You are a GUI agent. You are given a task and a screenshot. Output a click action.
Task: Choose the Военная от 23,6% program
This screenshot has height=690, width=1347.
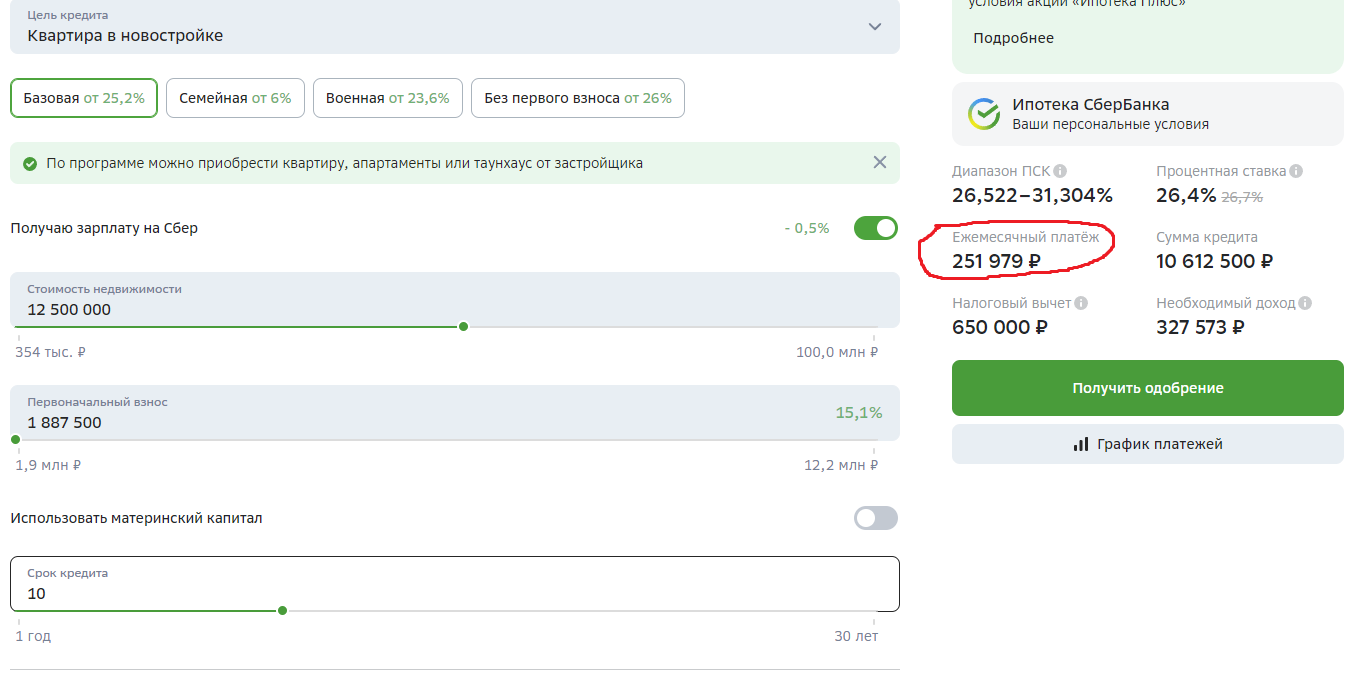[388, 98]
